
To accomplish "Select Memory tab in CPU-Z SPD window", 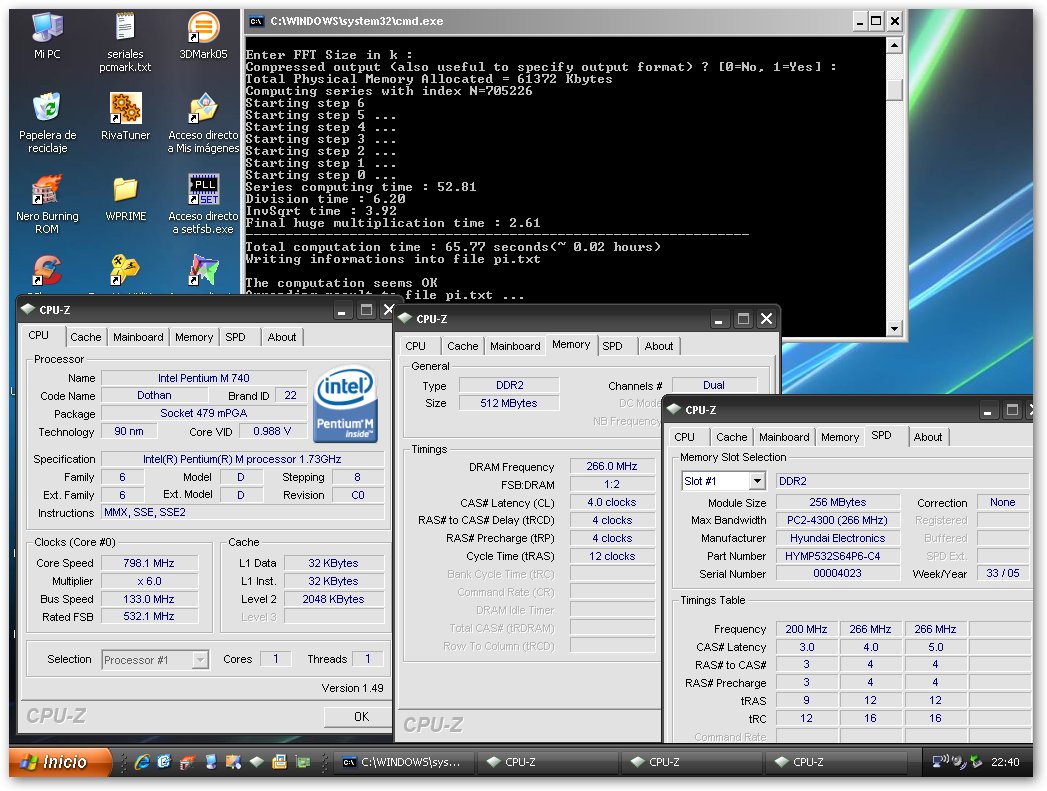I will 840,437.
